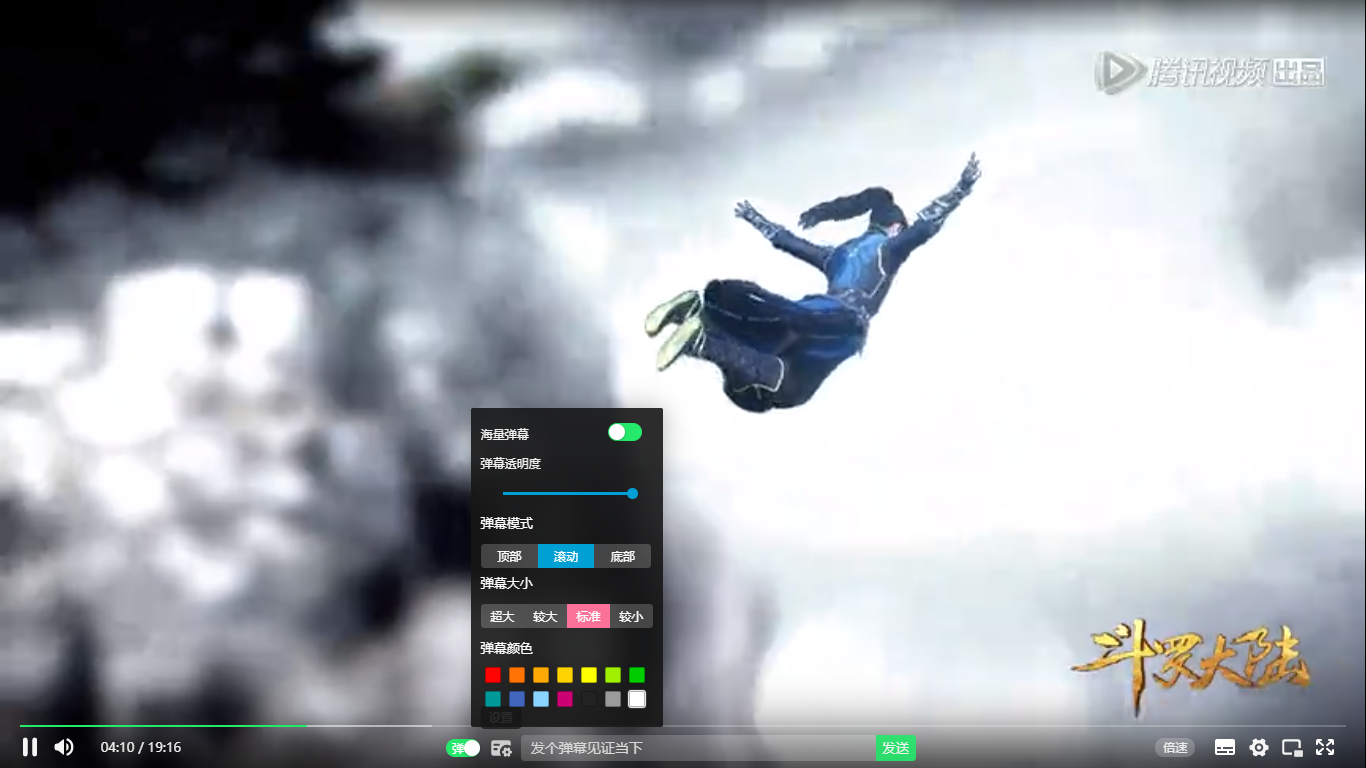This screenshot has height=768, width=1366.
Task: Pick the royal blue danmaku color
Action: point(517,699)
